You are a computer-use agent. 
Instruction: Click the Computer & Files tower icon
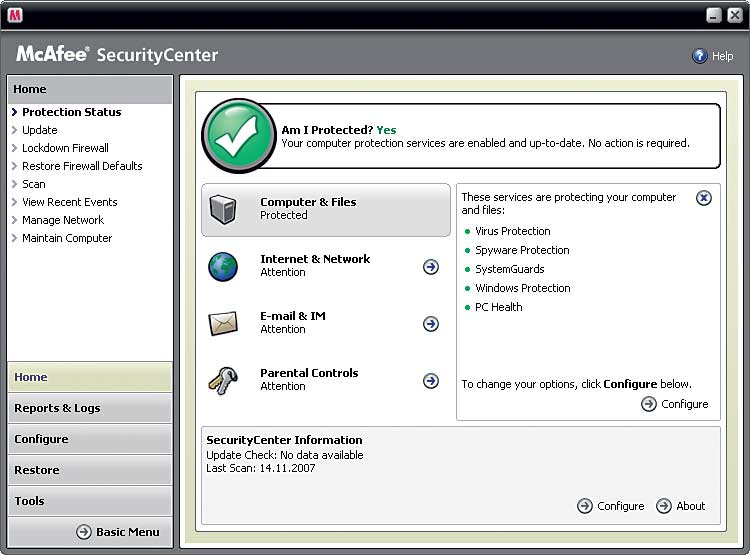click(223, 210)
